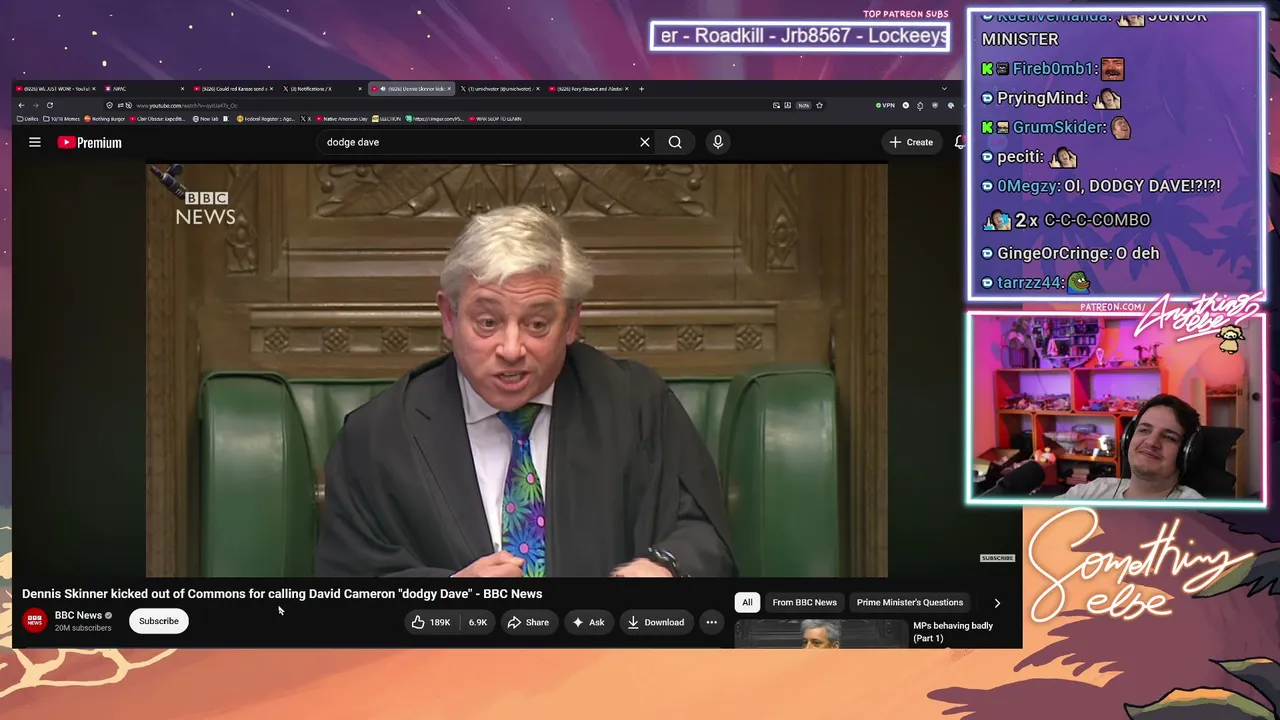Open the '10/10 Memes' bookmarks folder
The width and height of the screenshot is (1280, 720).
61,119
